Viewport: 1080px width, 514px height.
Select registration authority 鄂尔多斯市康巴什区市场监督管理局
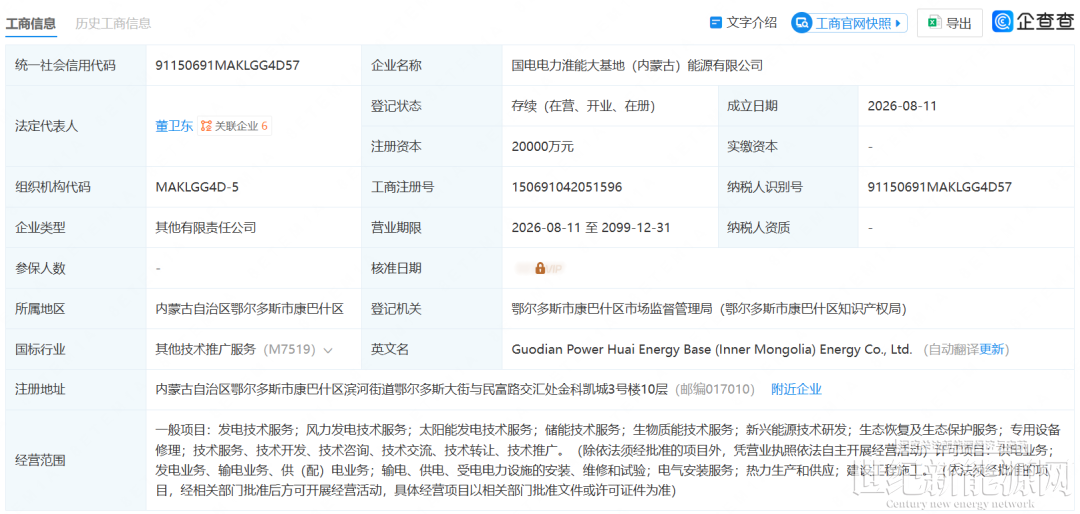612,309
